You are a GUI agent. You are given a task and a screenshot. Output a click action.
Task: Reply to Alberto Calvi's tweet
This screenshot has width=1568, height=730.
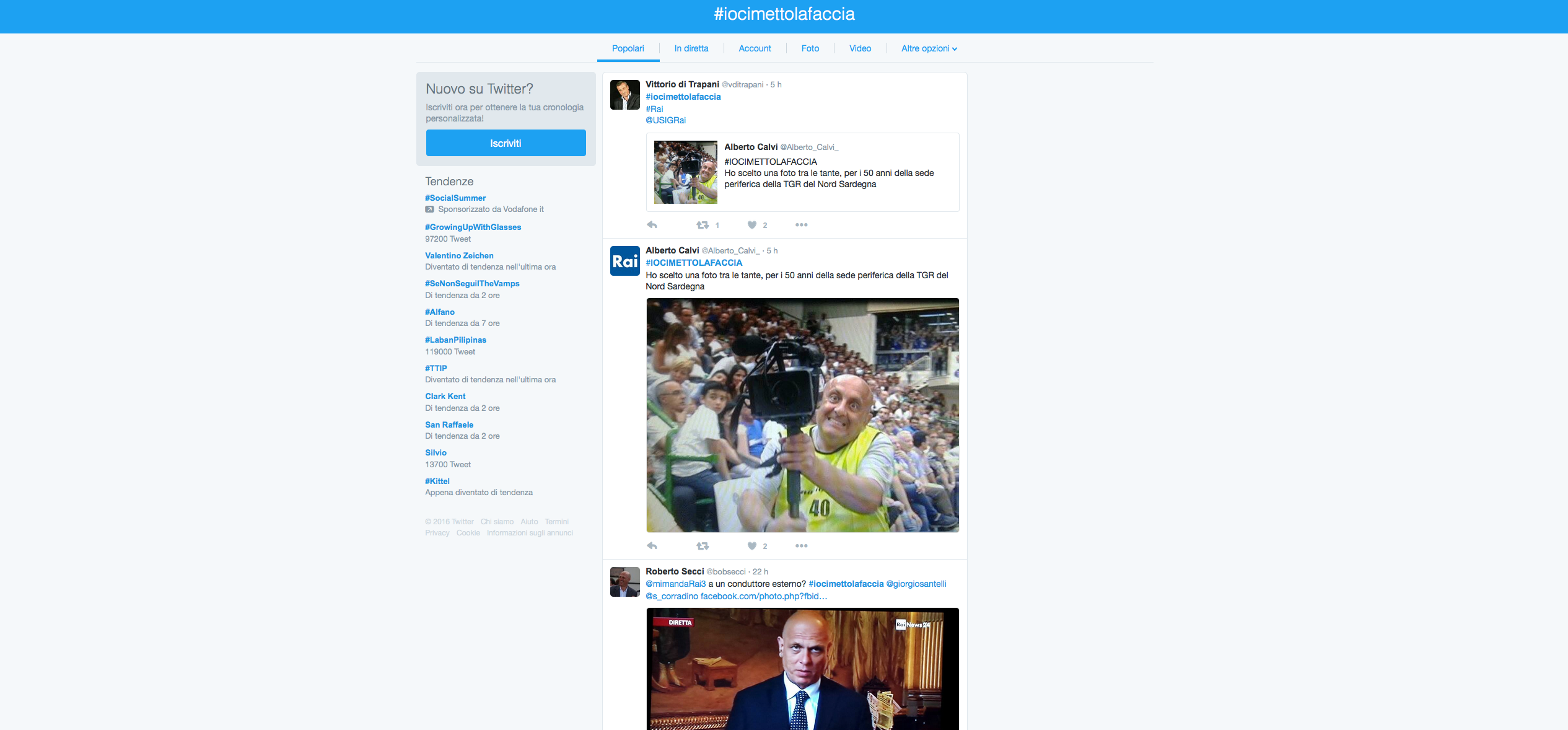click(651, 545)
